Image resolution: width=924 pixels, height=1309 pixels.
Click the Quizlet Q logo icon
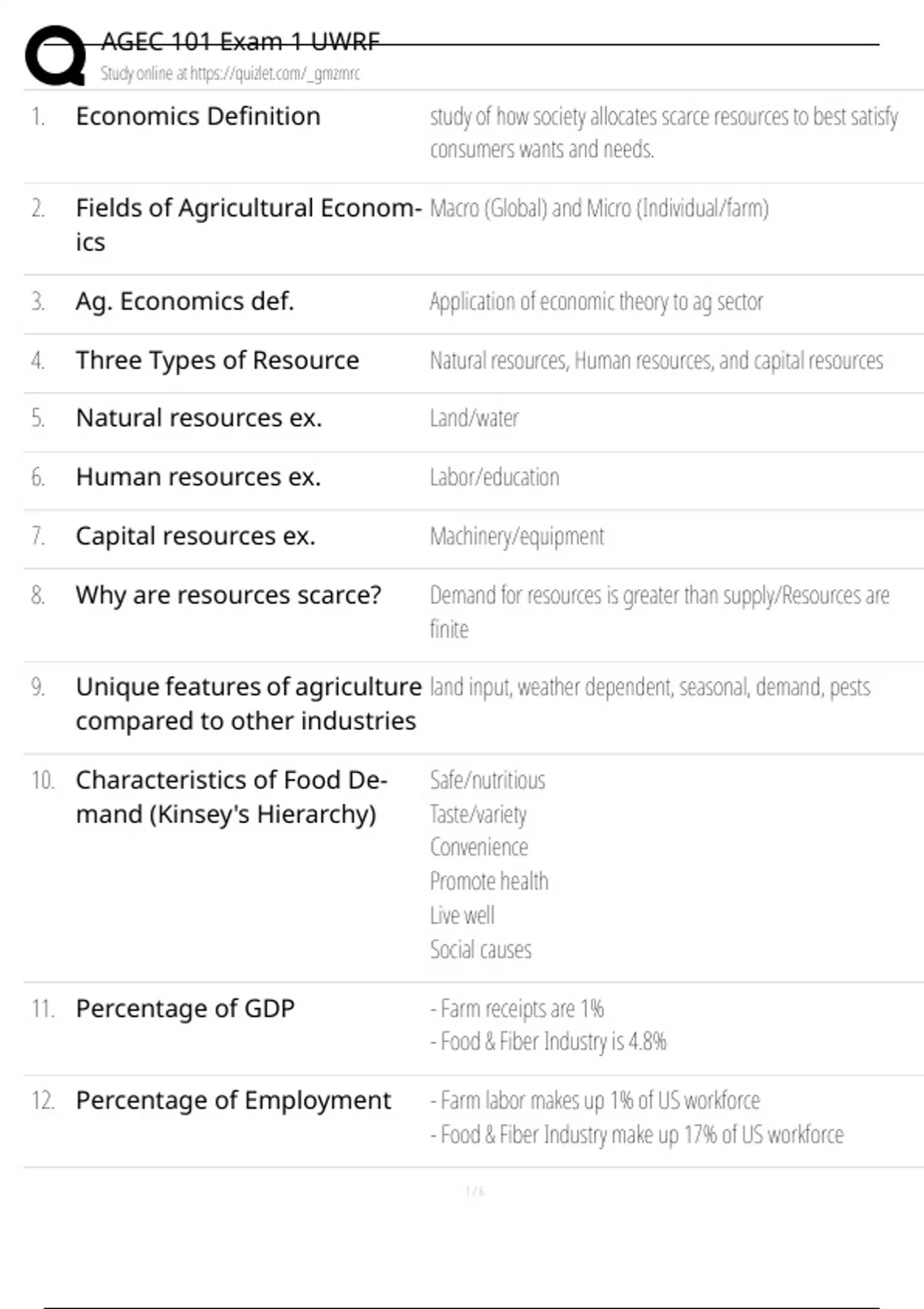(x=55, y=55)
